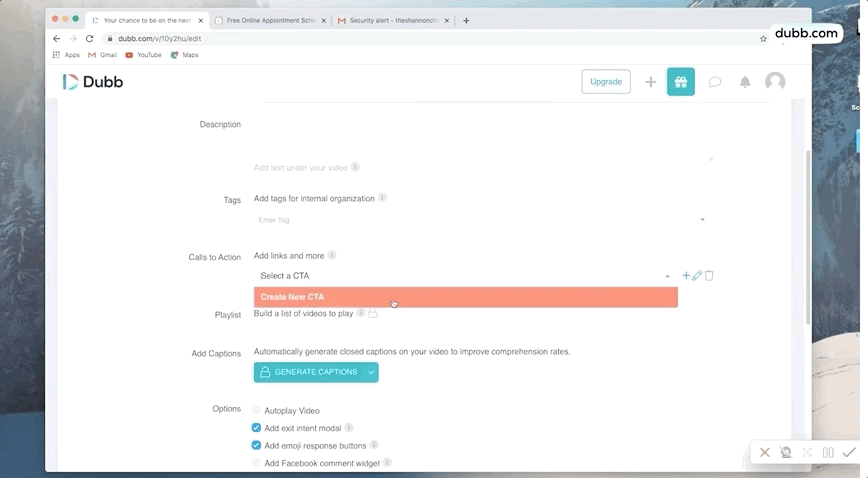Click the info icon next to Add Facebook comment widget

pos(388,462)
